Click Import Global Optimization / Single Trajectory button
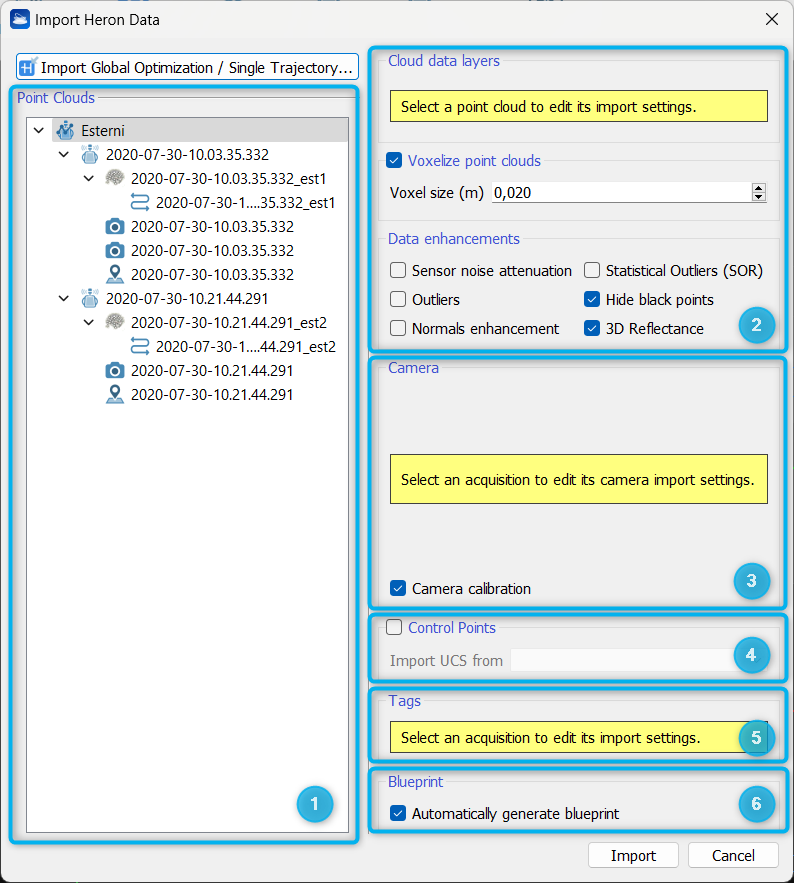The width and height of the screenshot is (794, 883). click(x=187, y=68)
